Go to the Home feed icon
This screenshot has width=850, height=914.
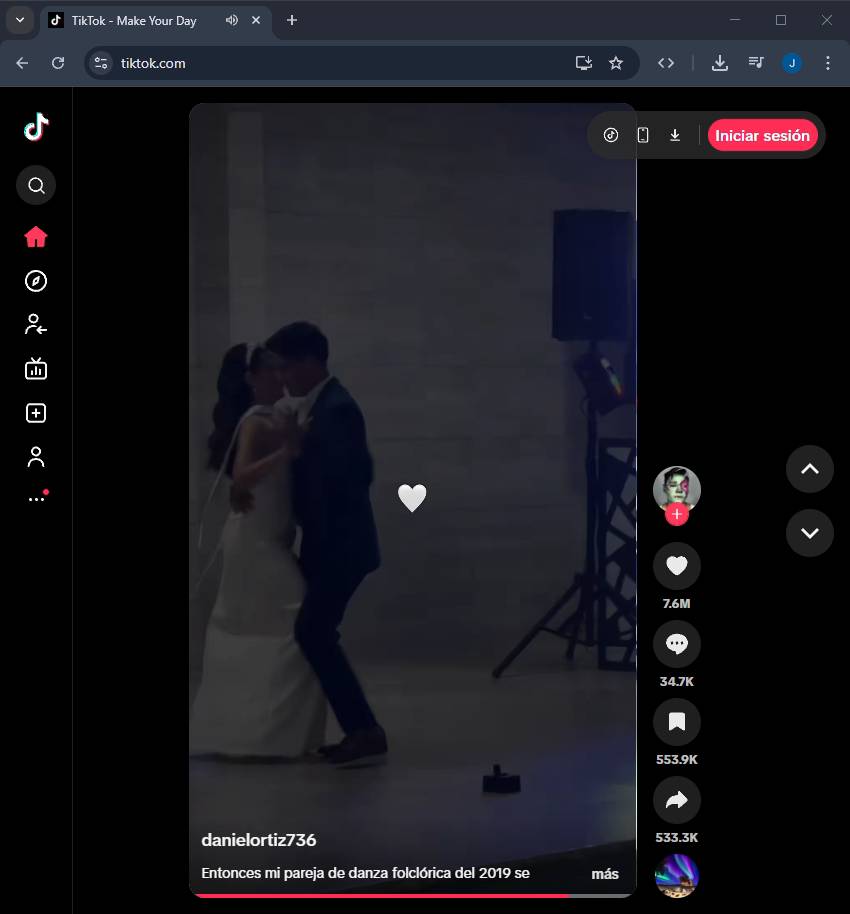(36, 237)
